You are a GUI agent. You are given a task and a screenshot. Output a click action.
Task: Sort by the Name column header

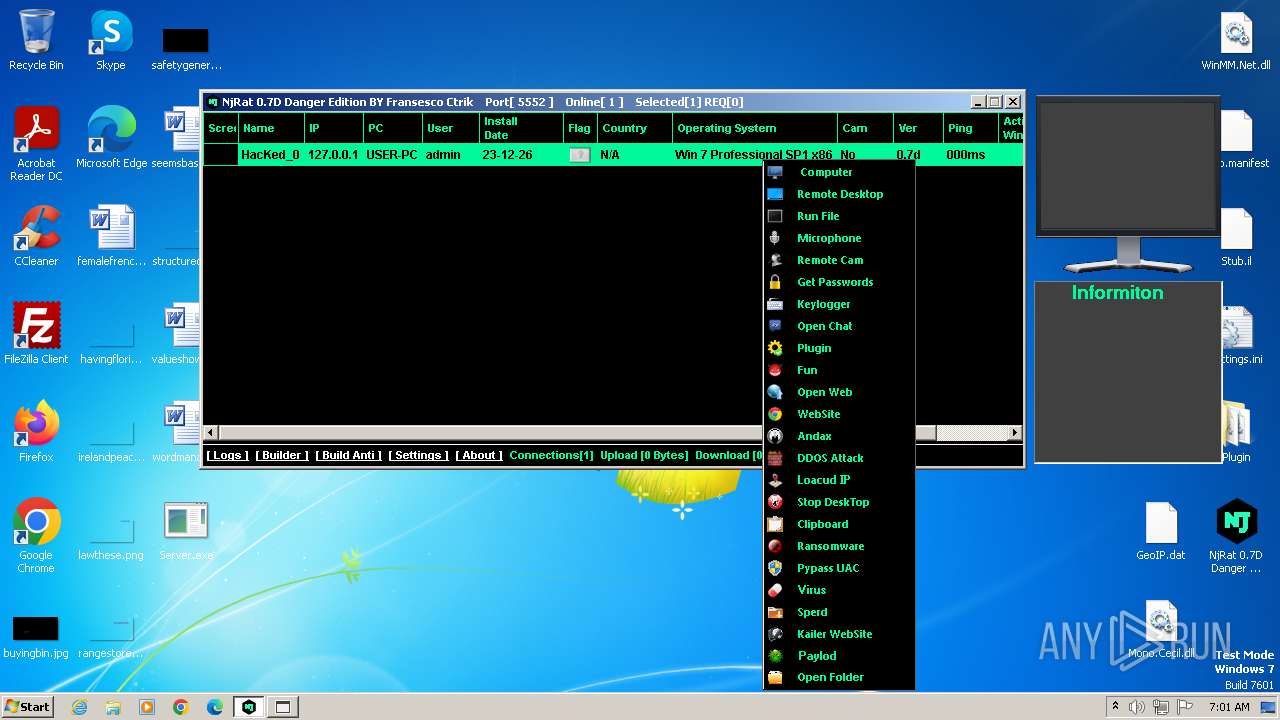coord(271,128)
